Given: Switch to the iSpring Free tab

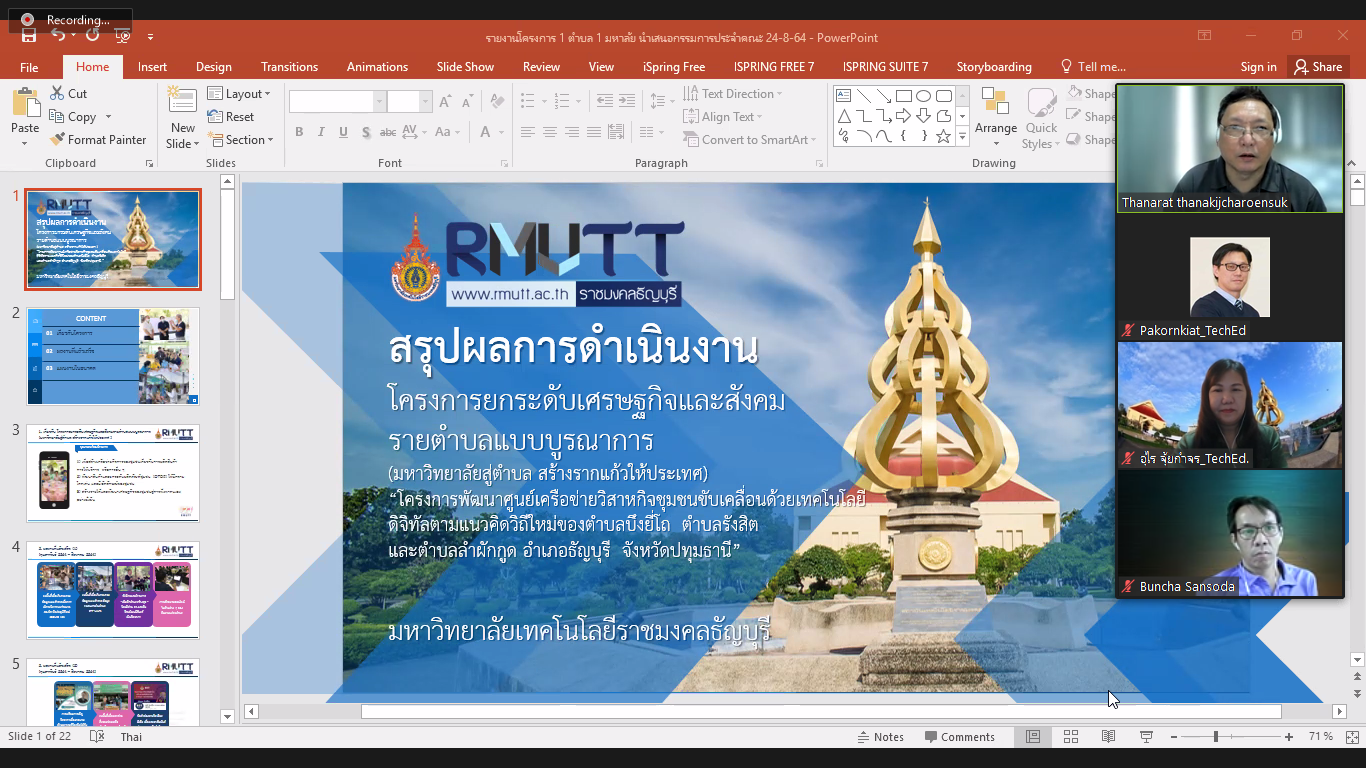Looking at the screenshot, I should 673,67.
